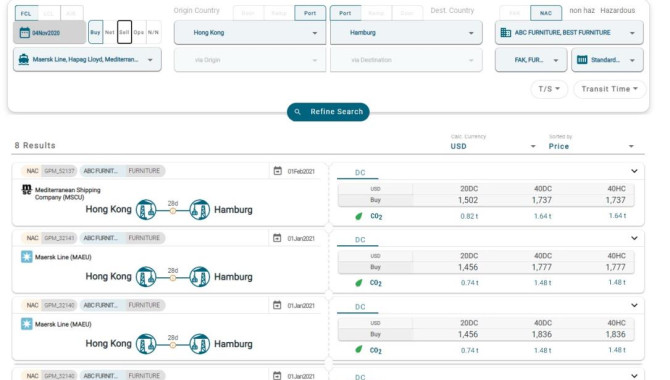Switch shipment mode to AIR
Screen dimensions: 670x380
[x=71, y=14]
